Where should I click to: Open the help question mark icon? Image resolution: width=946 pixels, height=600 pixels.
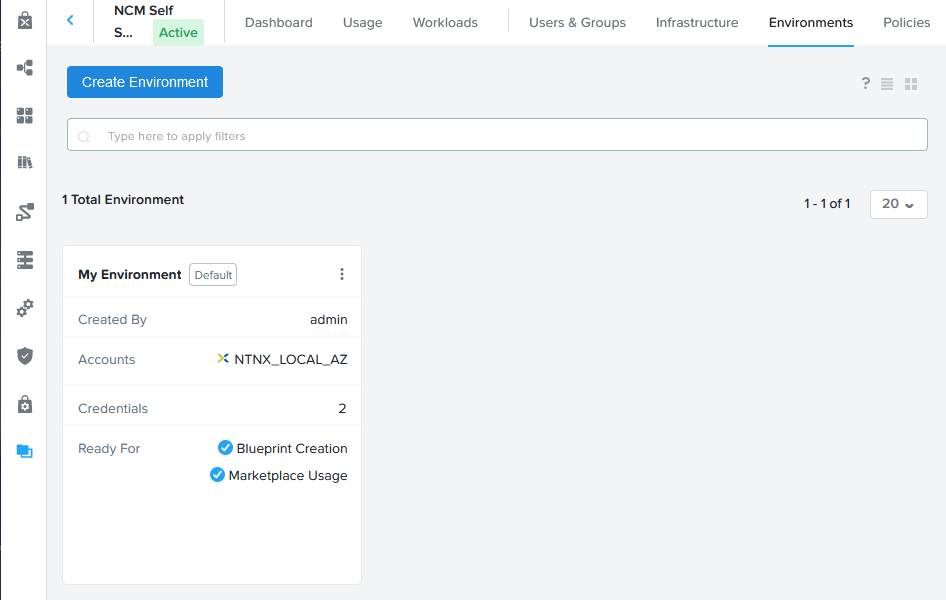[x=865, y=83]
